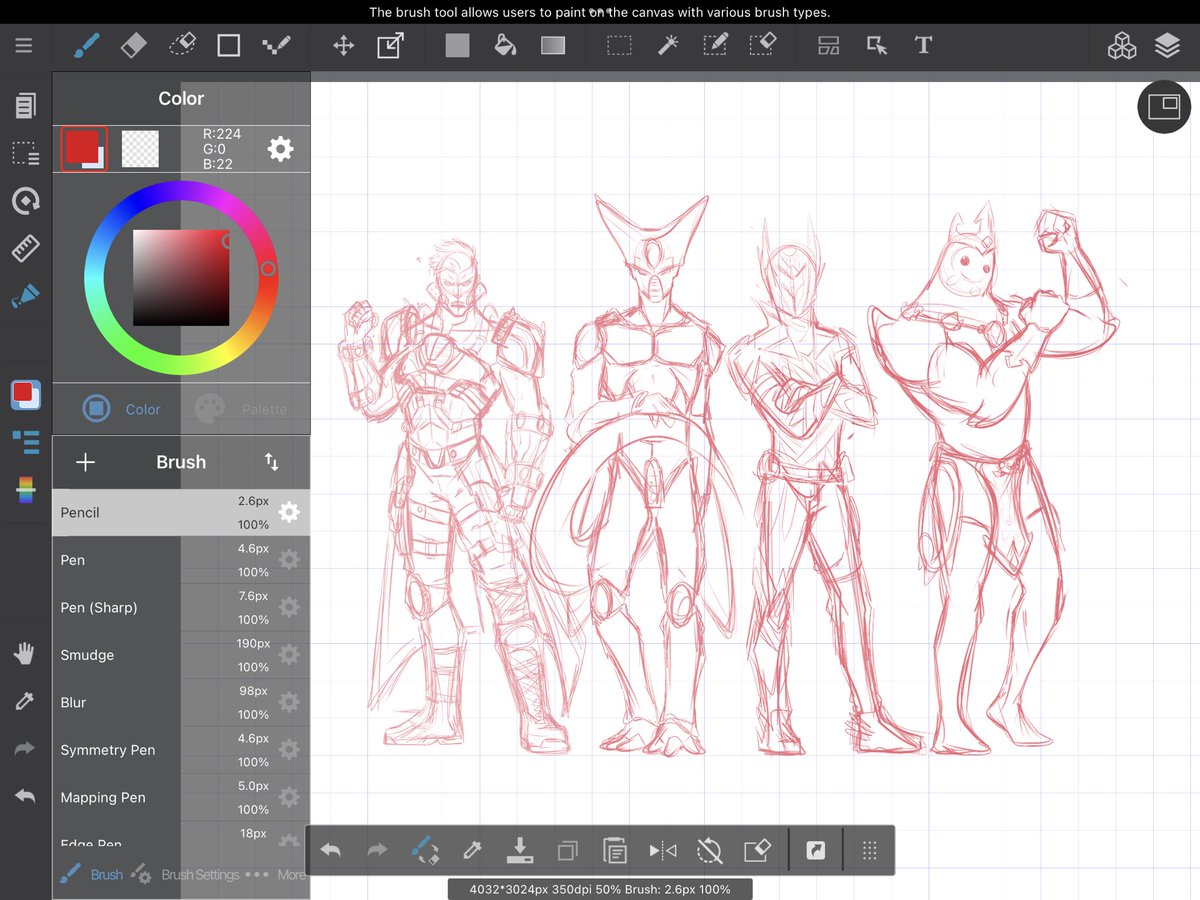Screen dimensions: 1200x900
Task: Toggle brush/eraser in bottom shortcut bar
Action: (x=425, y=851)
